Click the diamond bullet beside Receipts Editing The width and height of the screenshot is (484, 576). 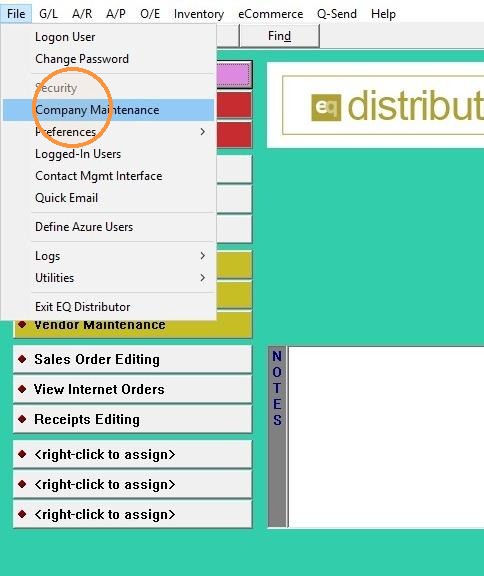point(22,419)
